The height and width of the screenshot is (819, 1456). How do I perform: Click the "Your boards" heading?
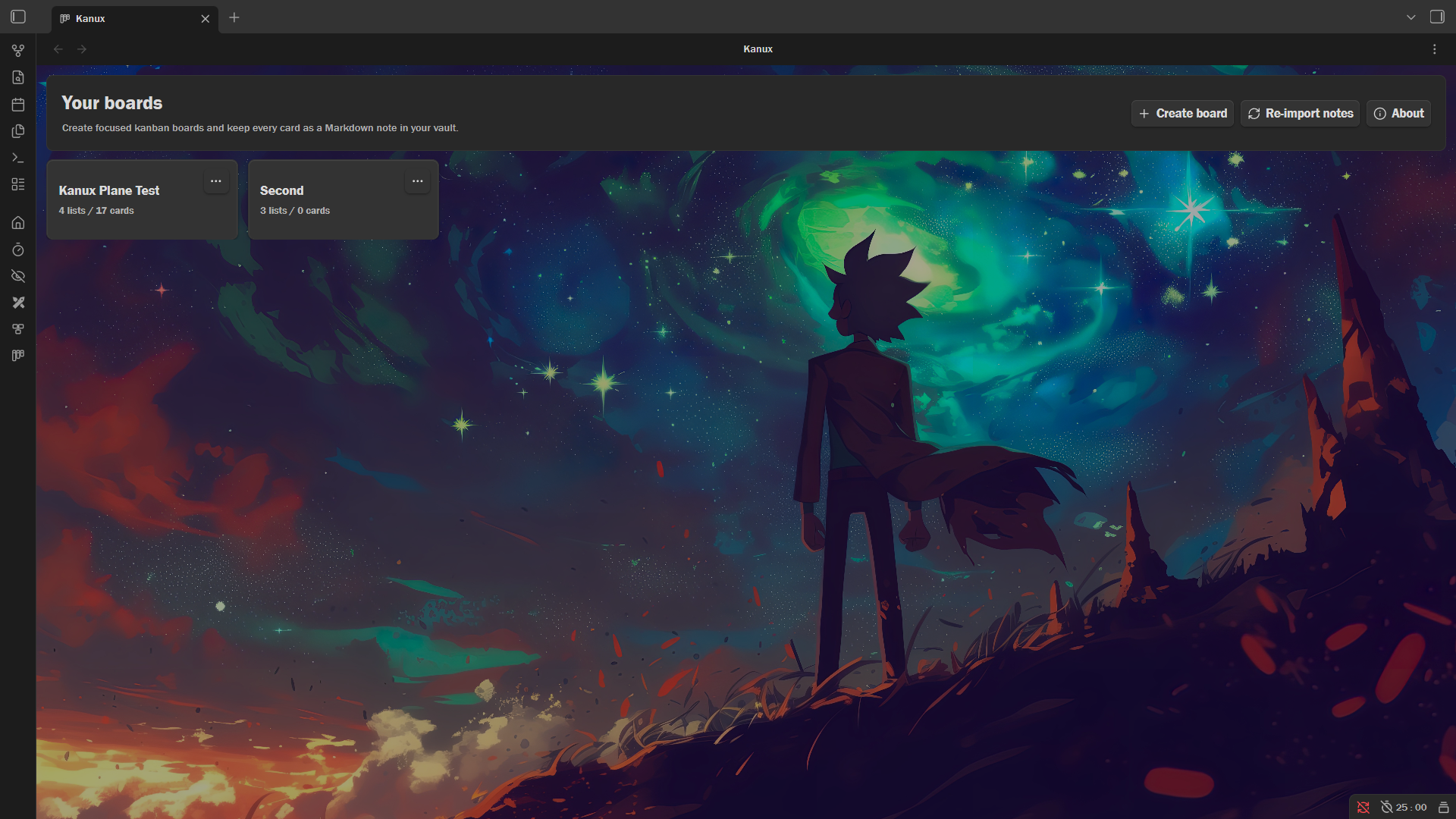click(x=112, y=103)
